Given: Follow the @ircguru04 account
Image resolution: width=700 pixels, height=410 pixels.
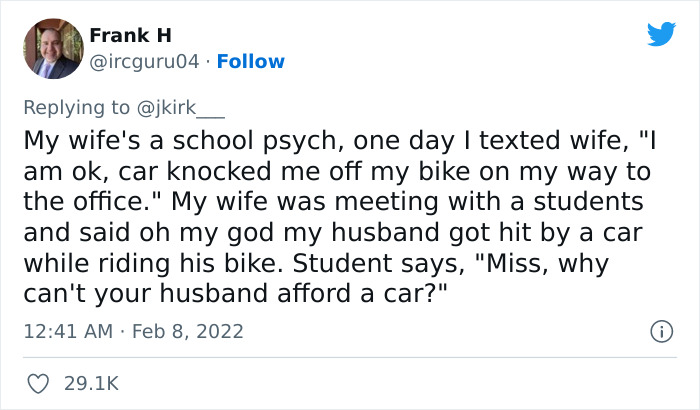Looking at the screenshot, I should coord(251,62).
